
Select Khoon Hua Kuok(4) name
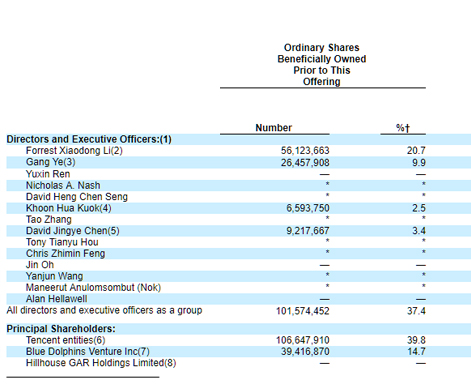pos(69,208)
